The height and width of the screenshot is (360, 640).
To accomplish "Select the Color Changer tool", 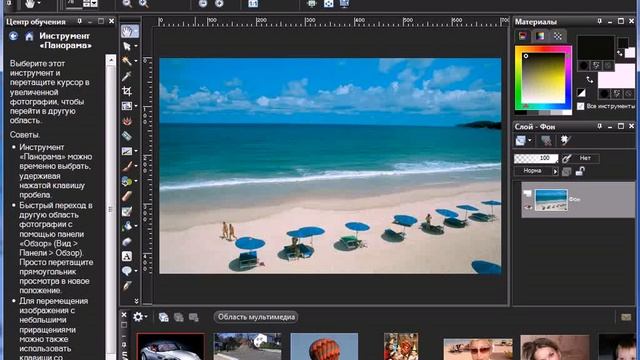I will click(x=127, y=242).
